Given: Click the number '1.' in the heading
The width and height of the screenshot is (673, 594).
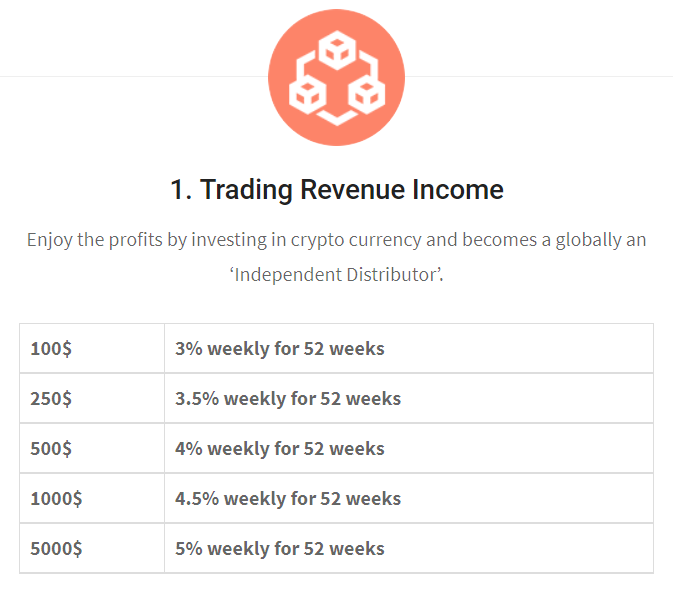Looking at the screenshot, I should [x=181, y=190].
